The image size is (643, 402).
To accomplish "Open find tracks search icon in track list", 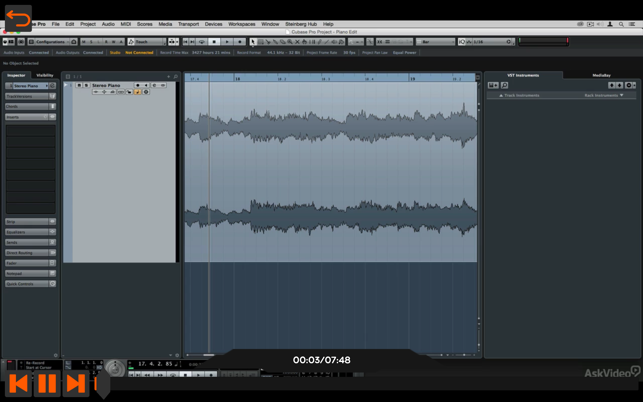I will click(x=176, y=77).
